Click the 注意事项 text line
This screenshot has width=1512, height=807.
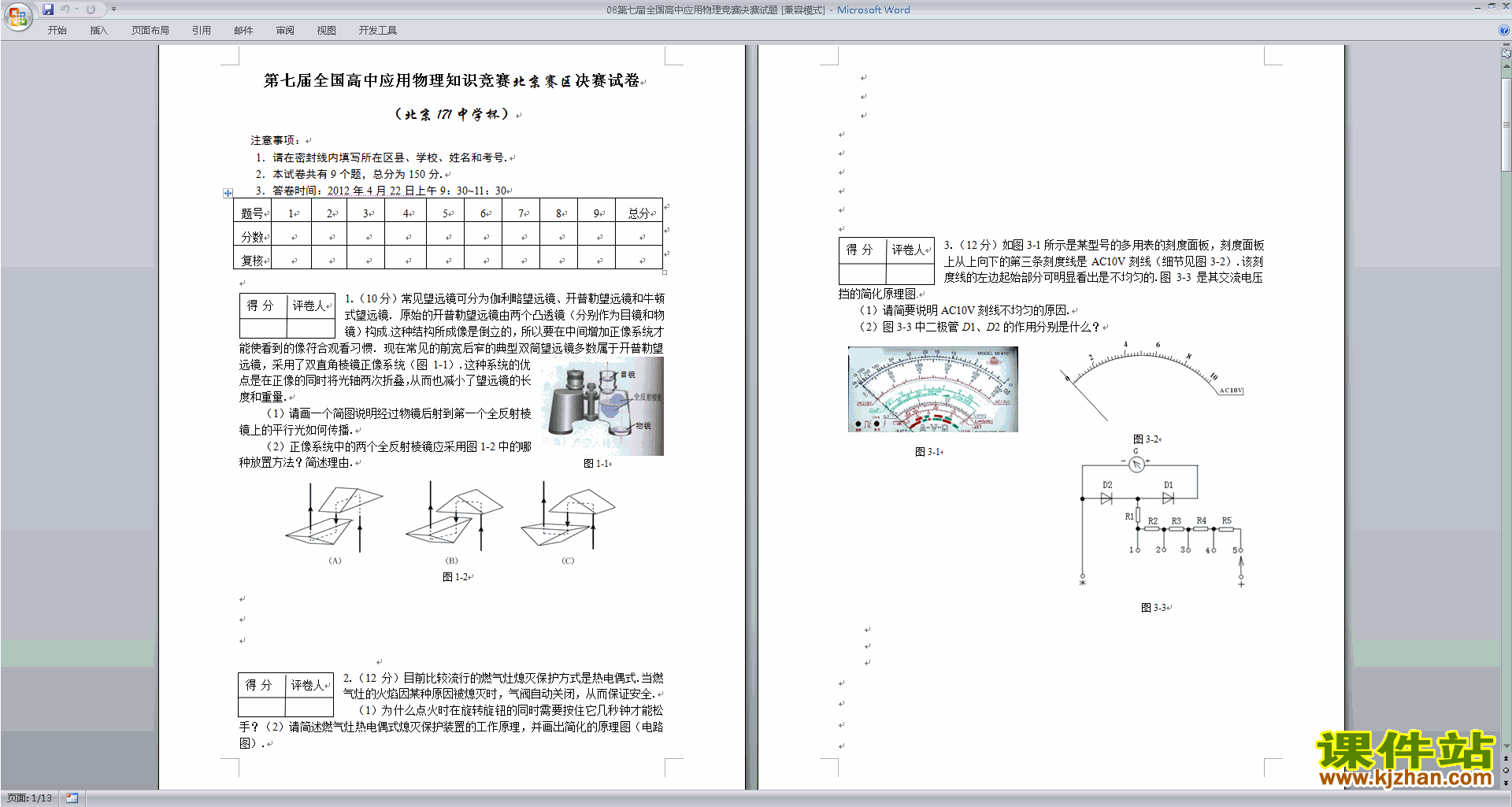(275, 140)
